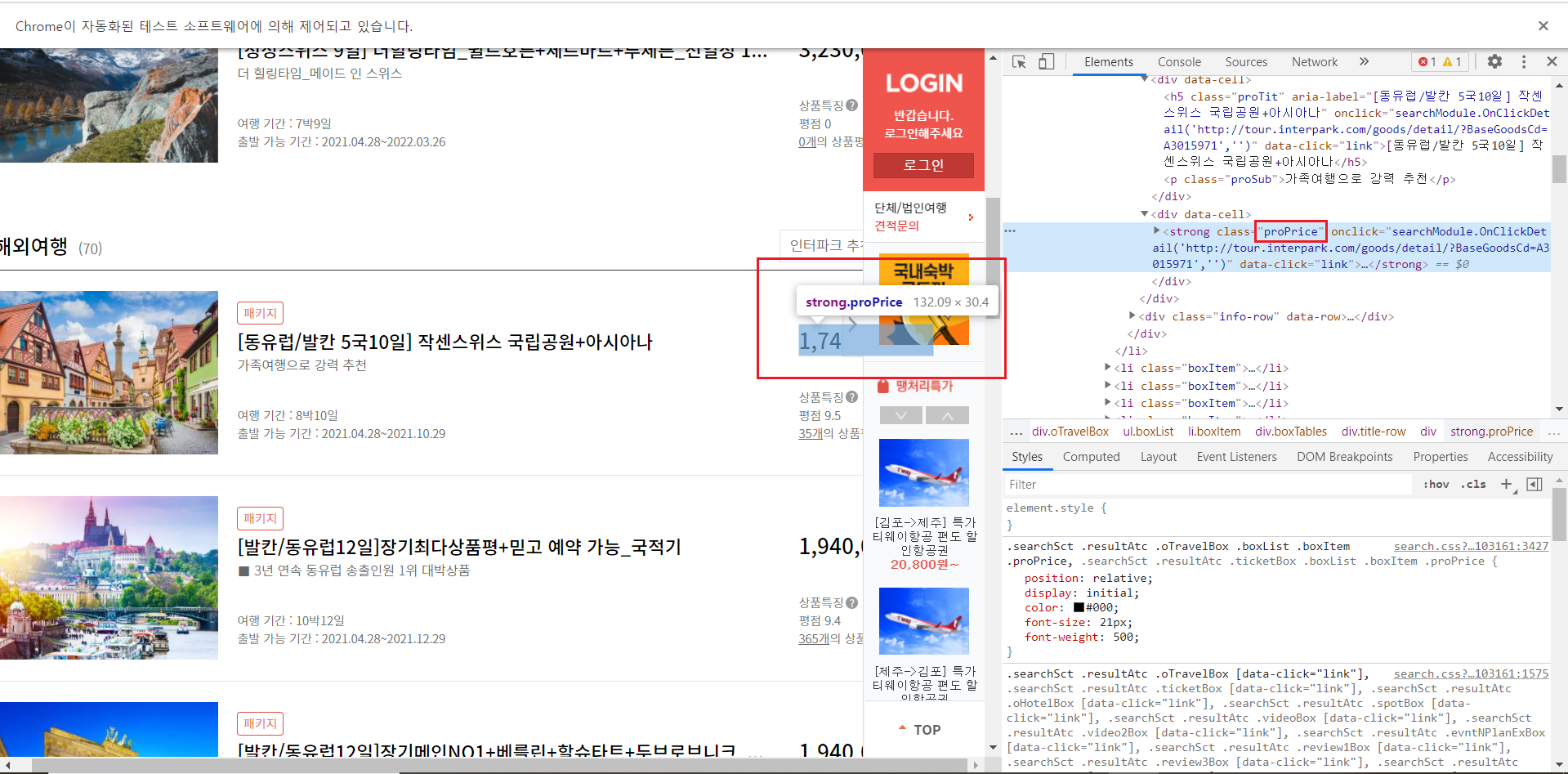
Task: Click help icon beside 상품특징 above 평점 9.4
Action: (x=852, y=602)
